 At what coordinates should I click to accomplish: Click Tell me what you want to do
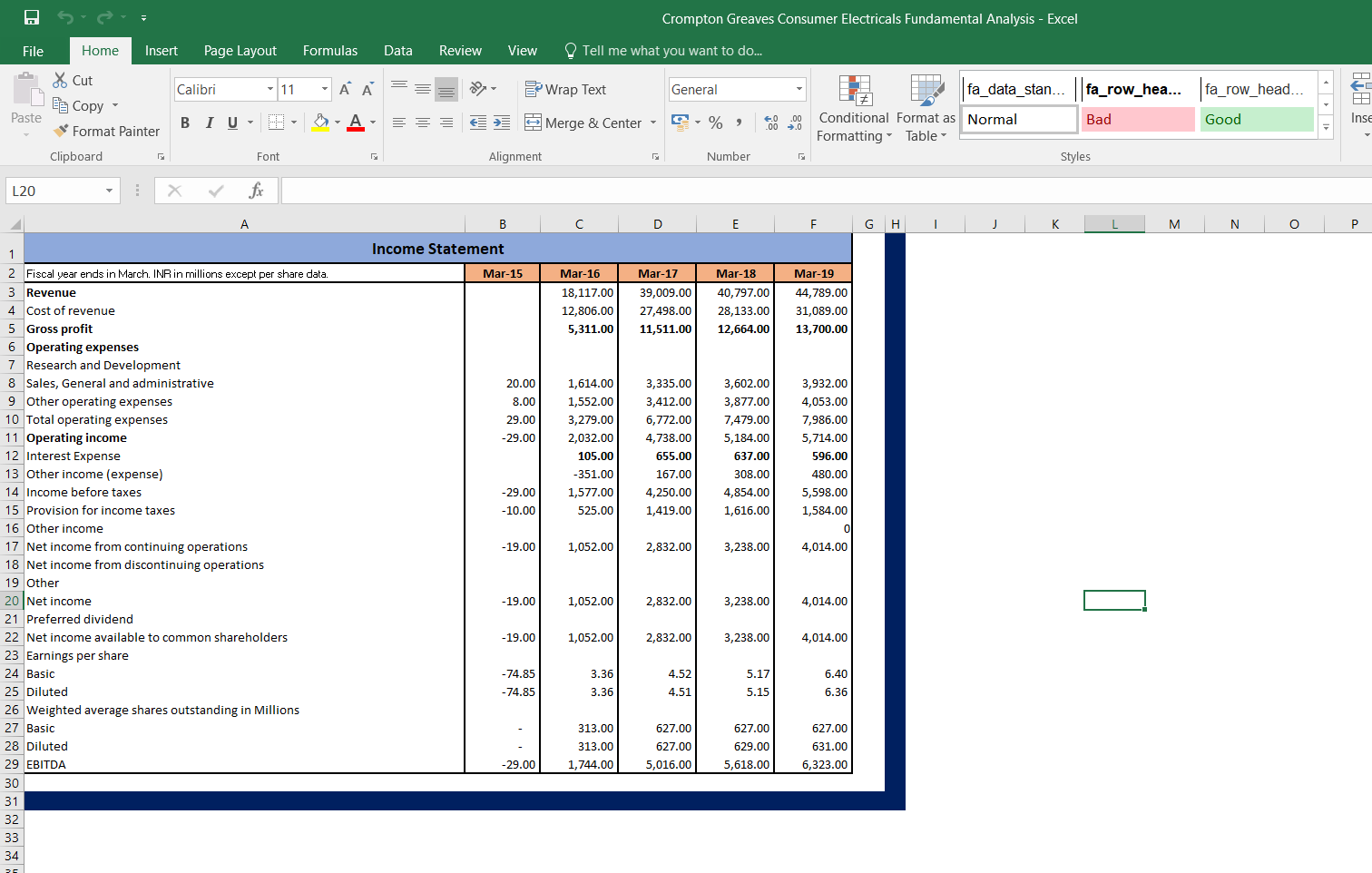663,51
